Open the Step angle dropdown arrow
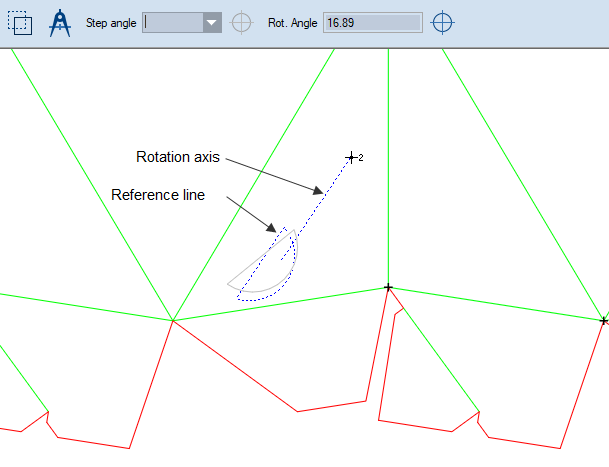Viewport: 609px width, 467px height. pos(211,22)
